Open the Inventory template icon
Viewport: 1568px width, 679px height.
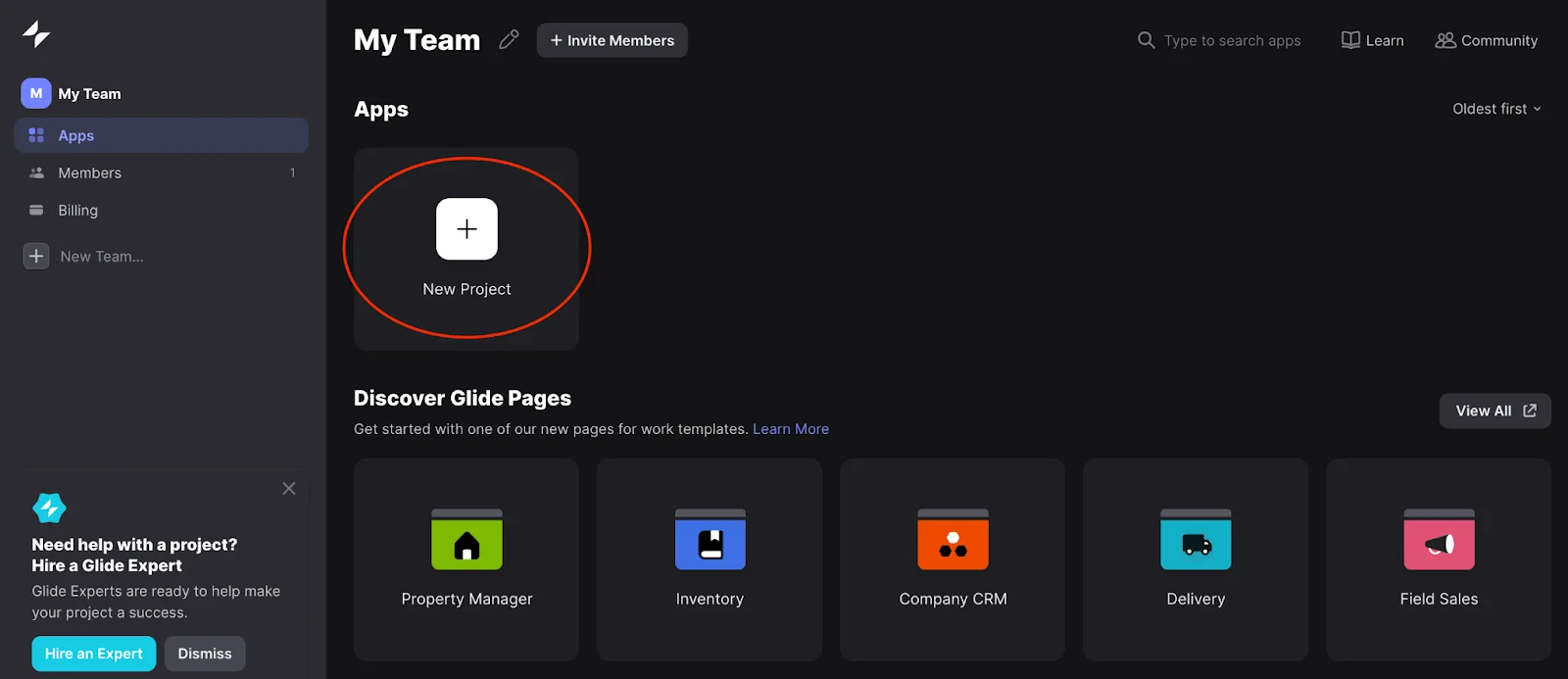[x=710, y=539]
